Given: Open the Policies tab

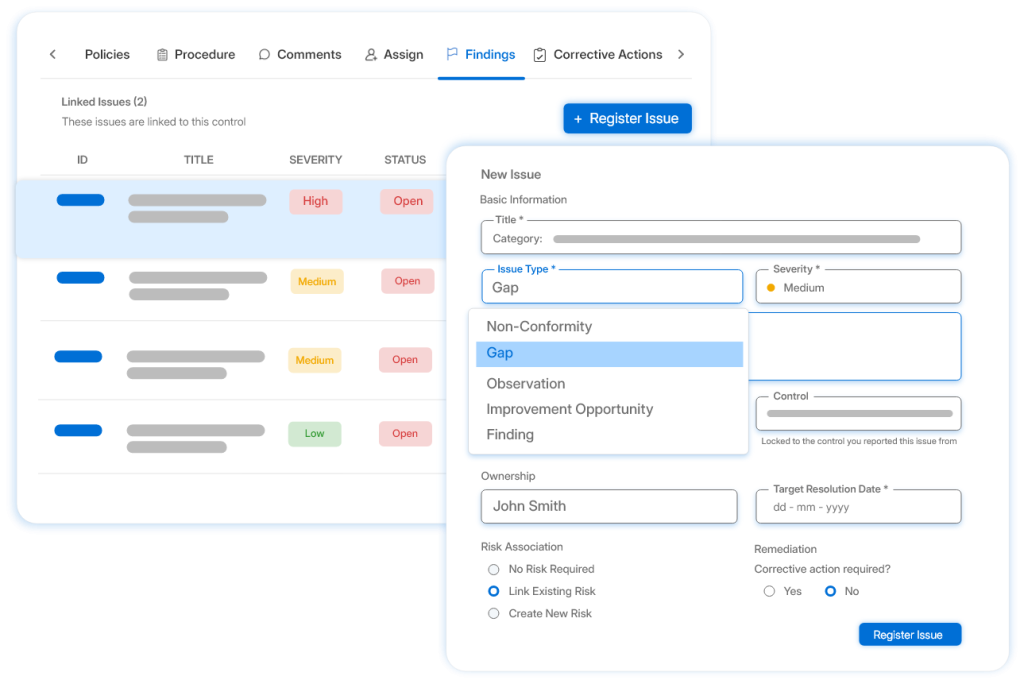Looking at the screenshot, I should point(107,54).
